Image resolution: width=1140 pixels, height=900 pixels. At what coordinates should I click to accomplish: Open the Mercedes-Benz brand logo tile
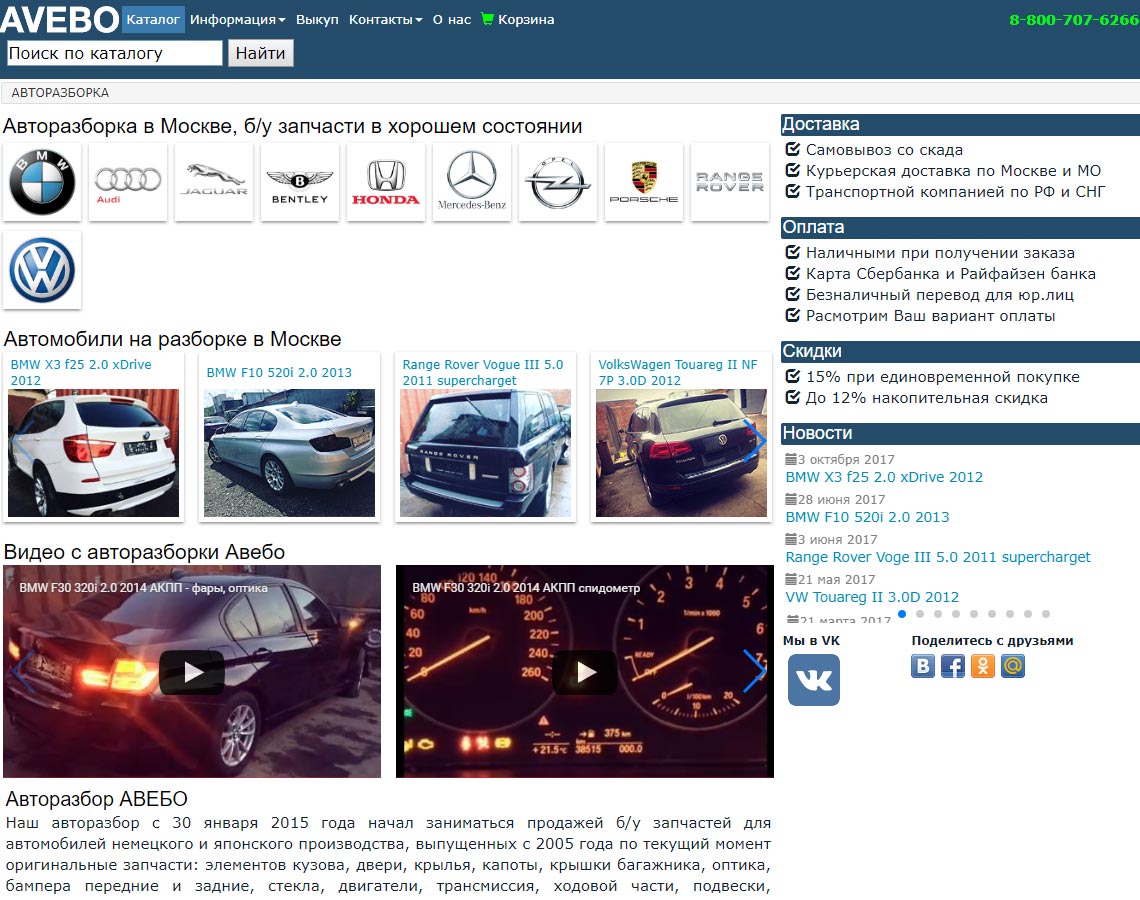(x=472, y=182)
